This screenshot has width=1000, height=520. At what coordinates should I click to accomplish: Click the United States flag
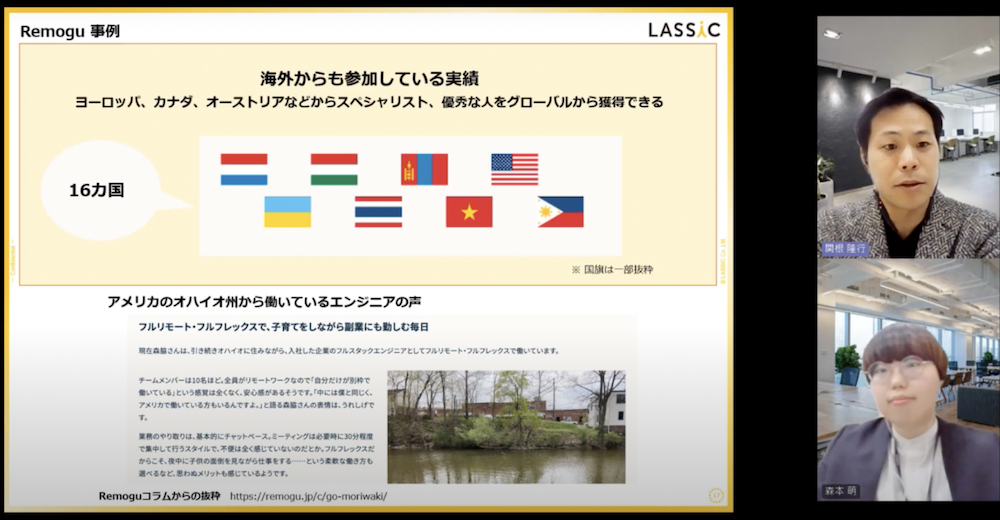click(x=515, y=169)
